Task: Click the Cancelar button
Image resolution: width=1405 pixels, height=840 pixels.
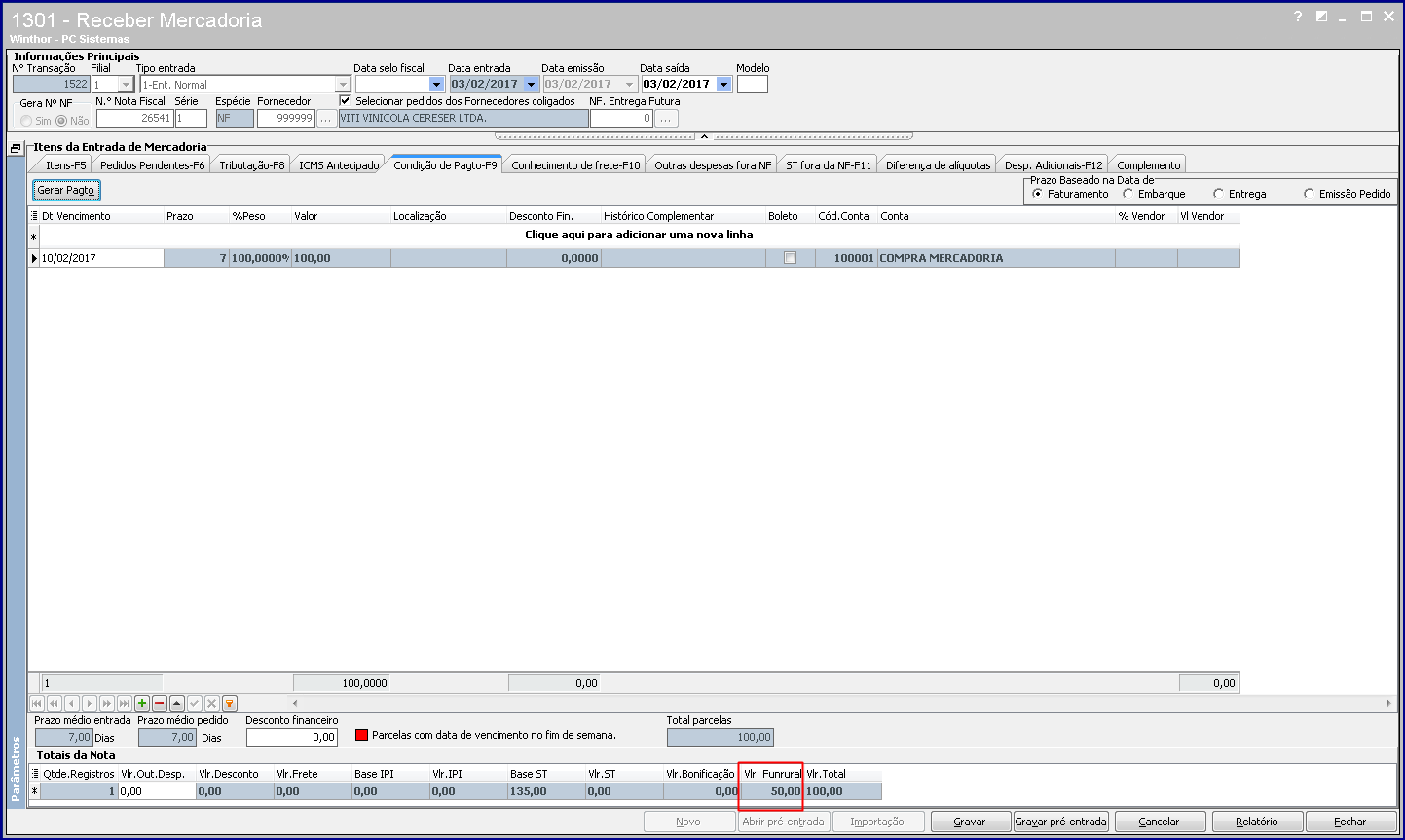Action: pos(1159,822)
